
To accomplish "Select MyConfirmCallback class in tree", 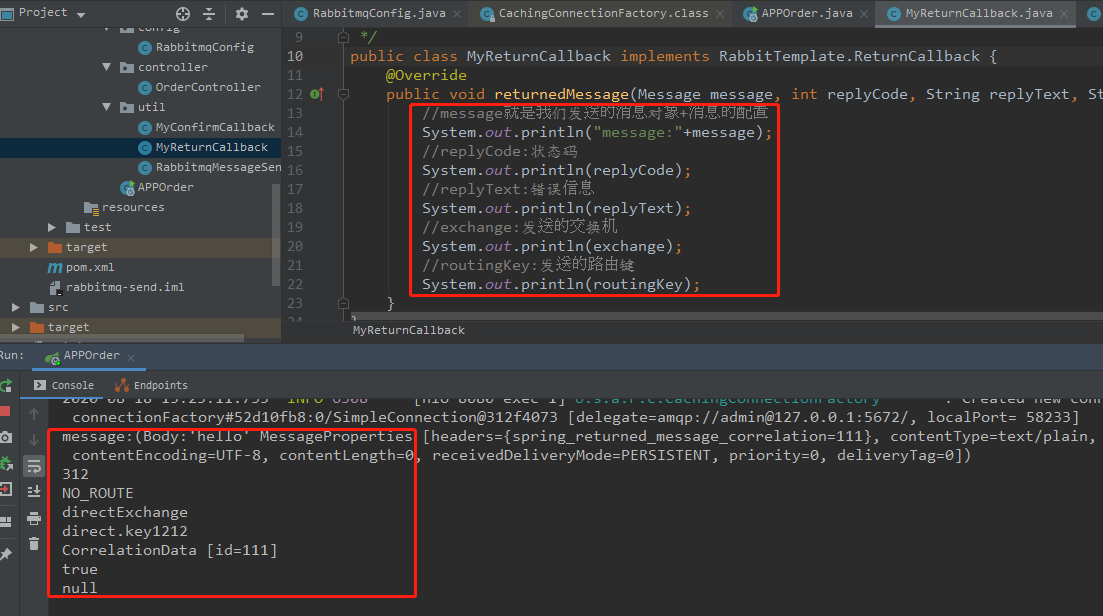I will click(x=214, y=127).
